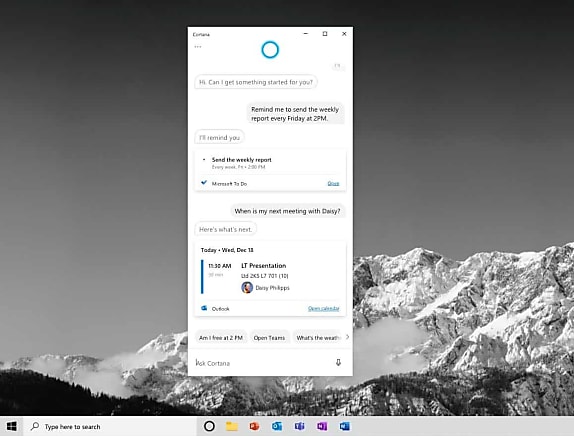
Task: Click the link beside Microsoft To Do
Action: [x=333, y=183]
